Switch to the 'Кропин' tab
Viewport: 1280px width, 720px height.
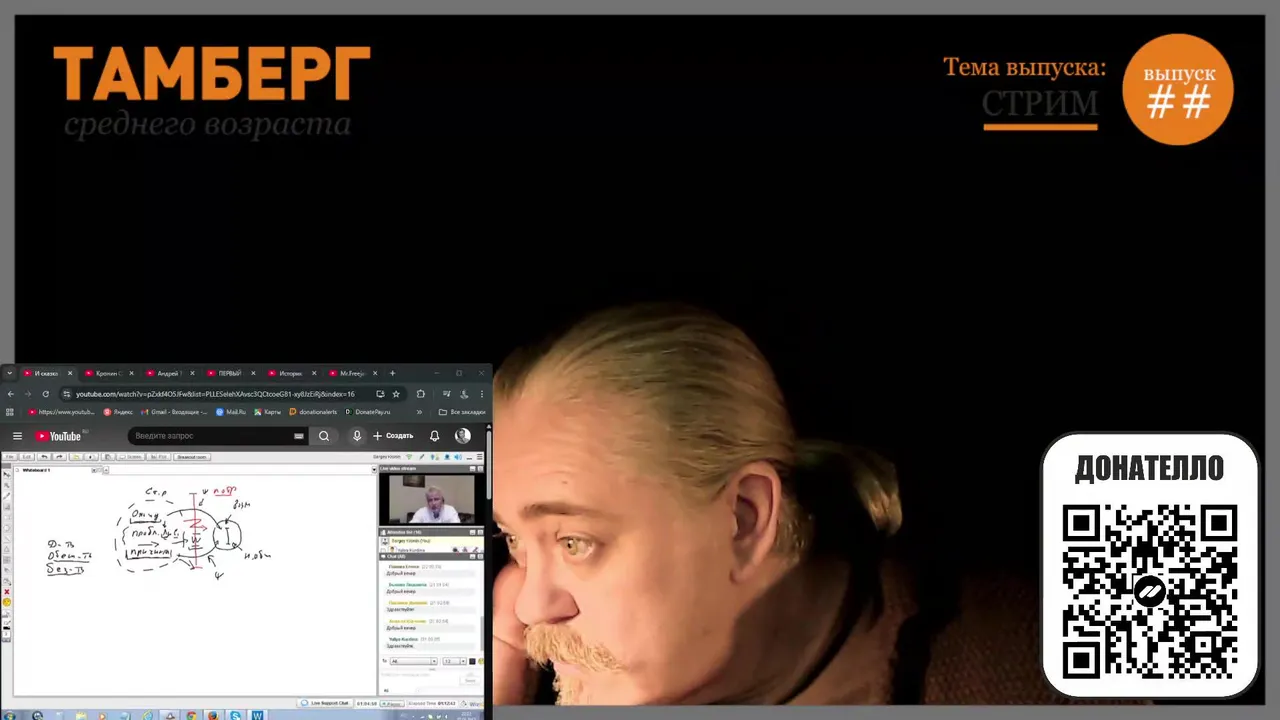[108, 373]
